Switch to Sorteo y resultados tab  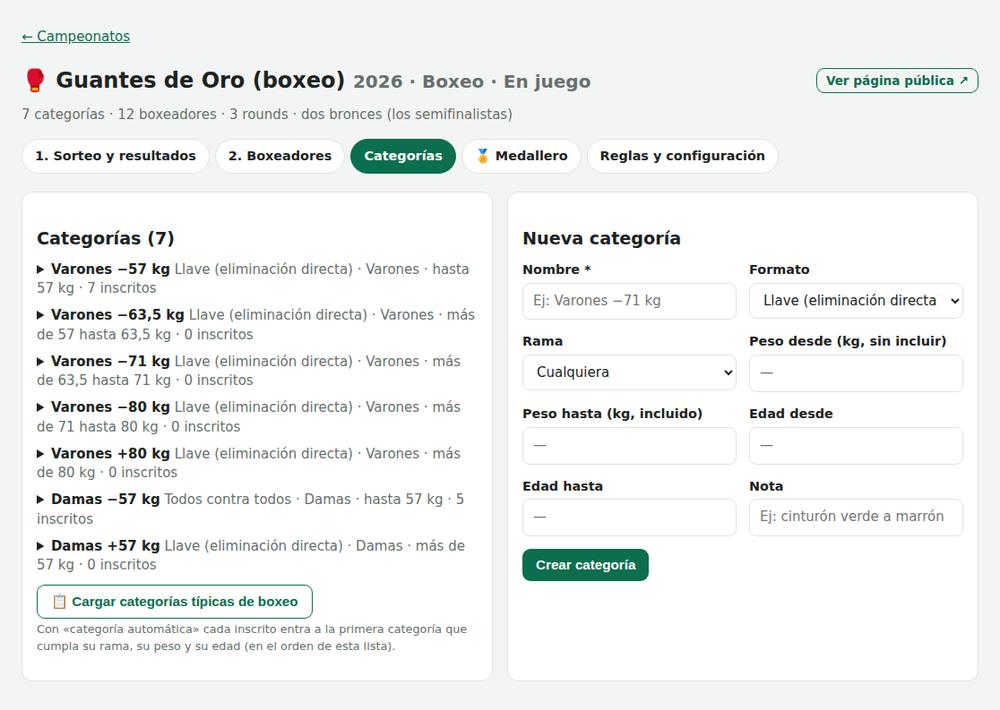[x=115, y=156]
